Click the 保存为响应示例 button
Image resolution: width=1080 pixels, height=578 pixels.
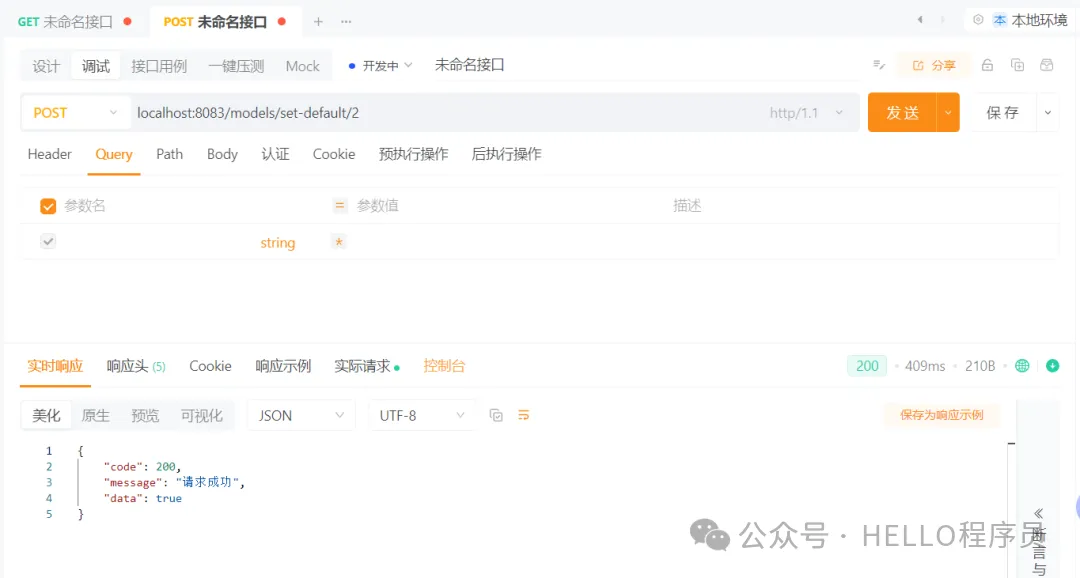coord(941,414)
